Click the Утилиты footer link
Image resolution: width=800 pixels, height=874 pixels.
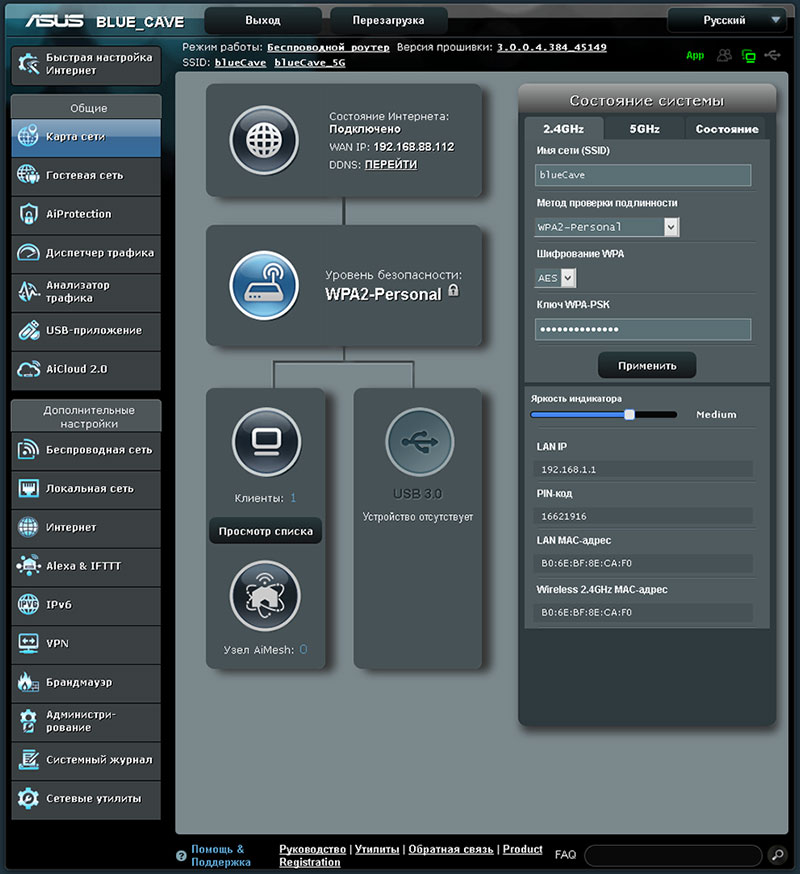coord(377,849)
